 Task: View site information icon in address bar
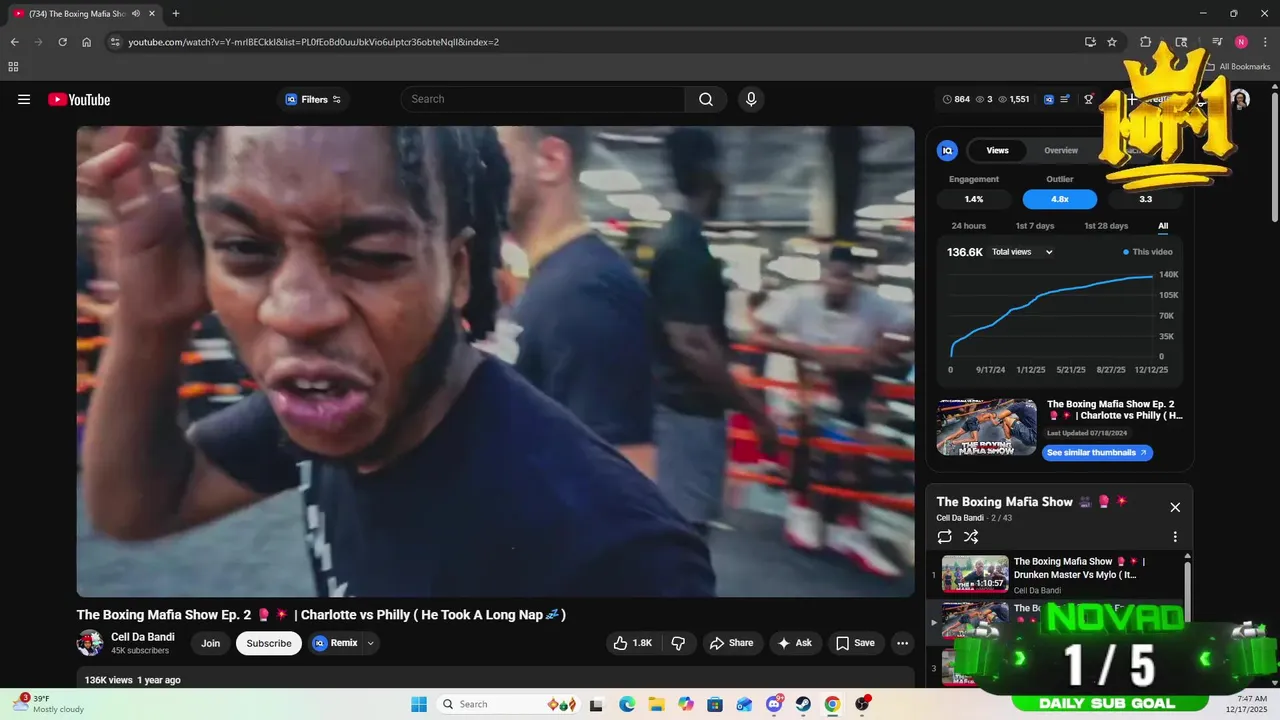point(115,42)
